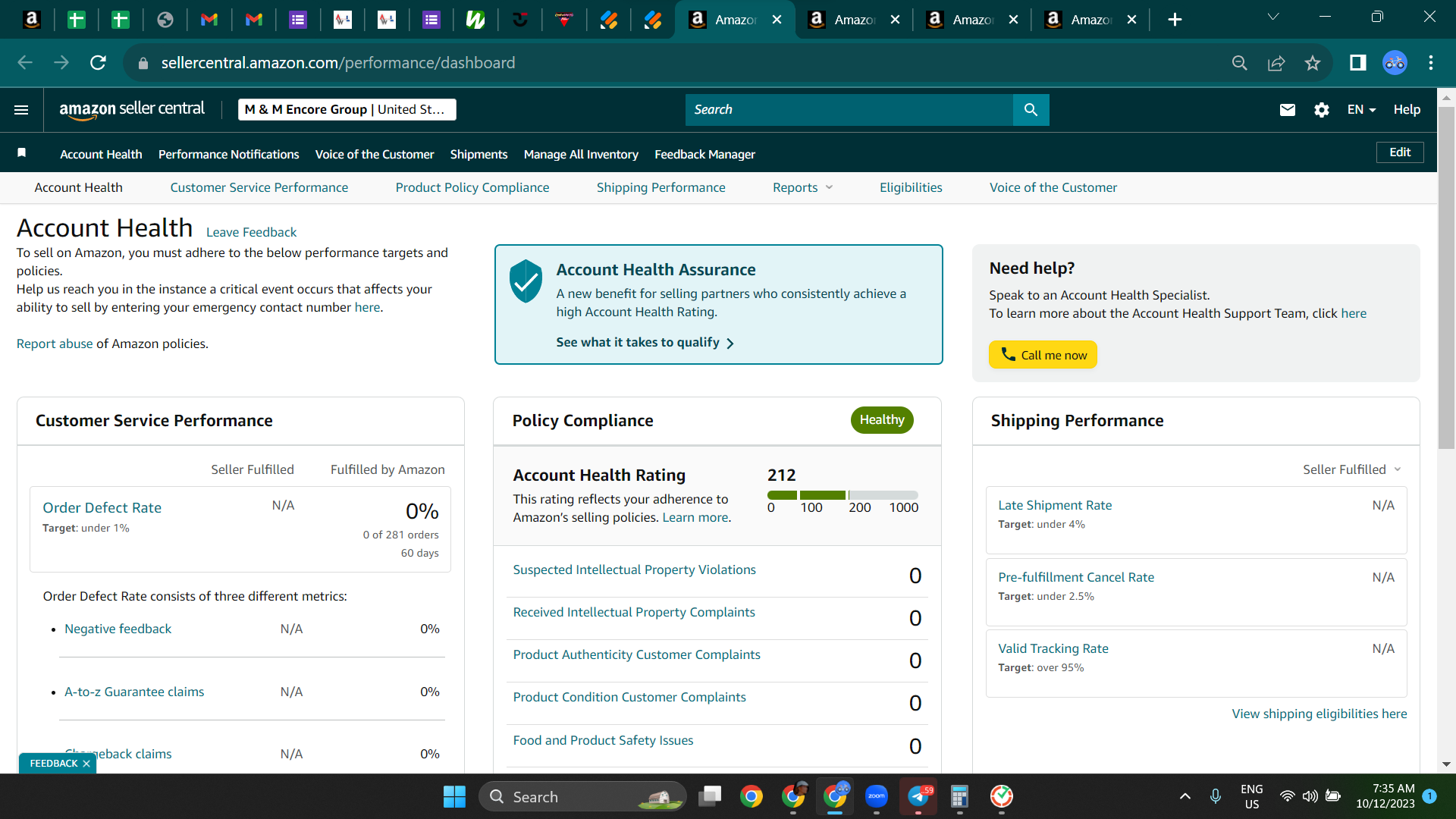Click the Edit favorites button
1456x819 pixels.
point(1400,152)
